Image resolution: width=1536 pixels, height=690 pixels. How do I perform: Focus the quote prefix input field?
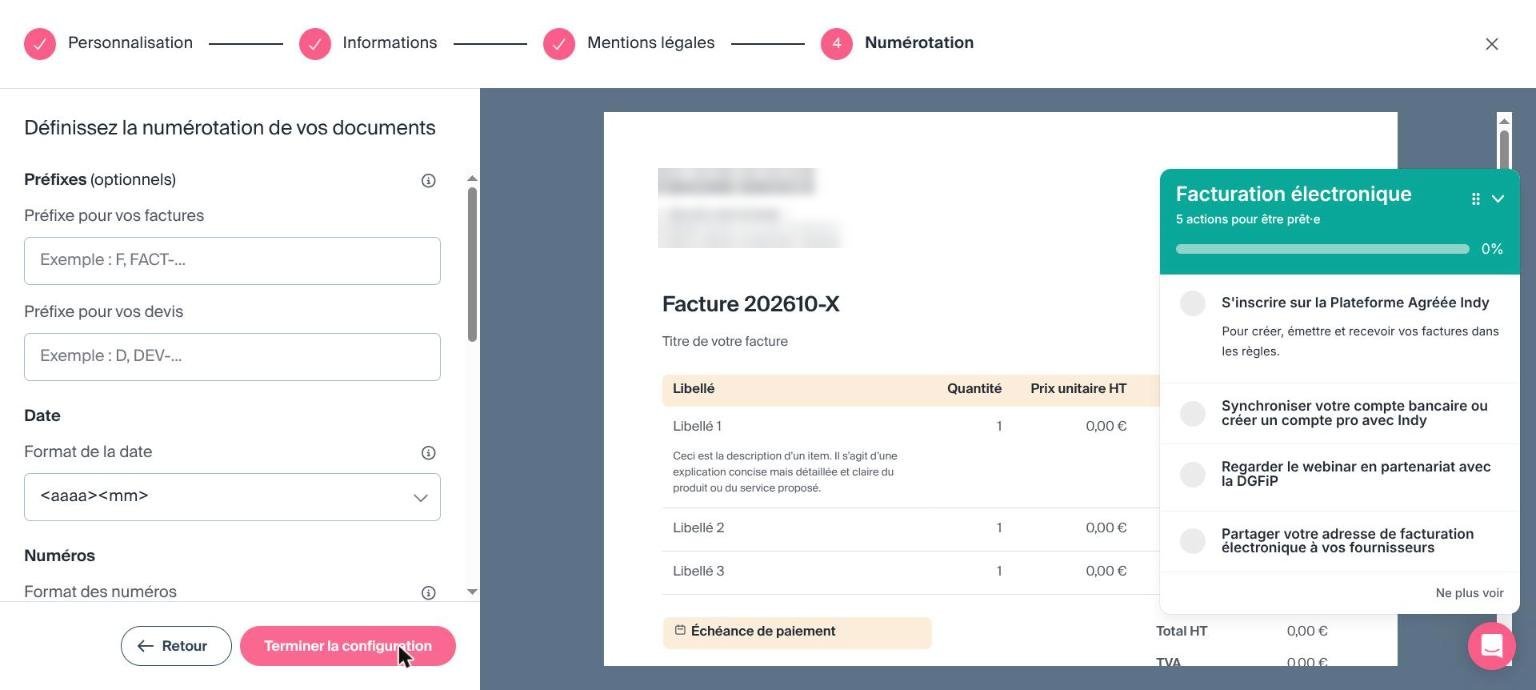pos(232,357)
